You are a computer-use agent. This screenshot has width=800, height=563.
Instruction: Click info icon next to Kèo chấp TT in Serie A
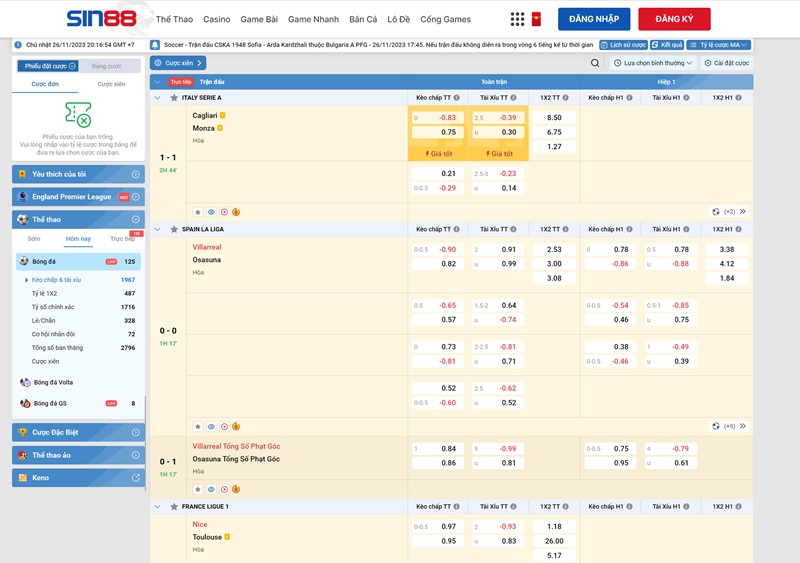457,97
